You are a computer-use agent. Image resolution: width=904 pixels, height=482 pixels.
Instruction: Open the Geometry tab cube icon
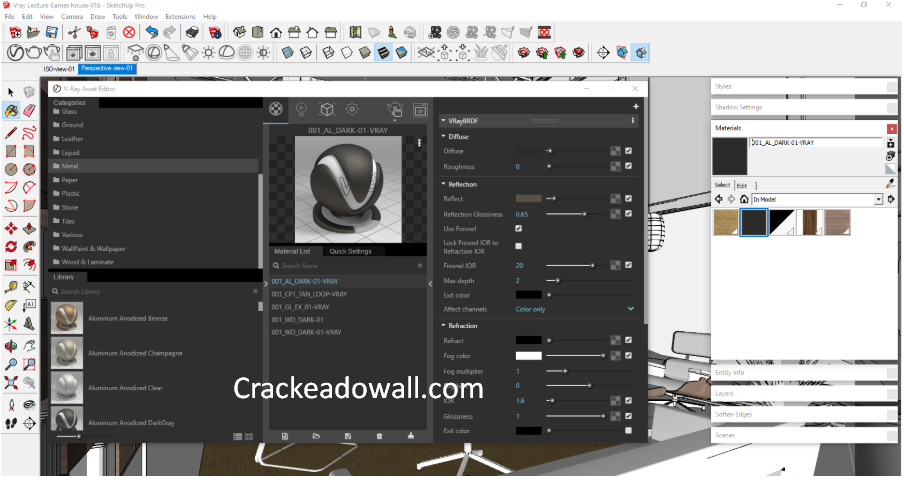(x=327, y=109)
